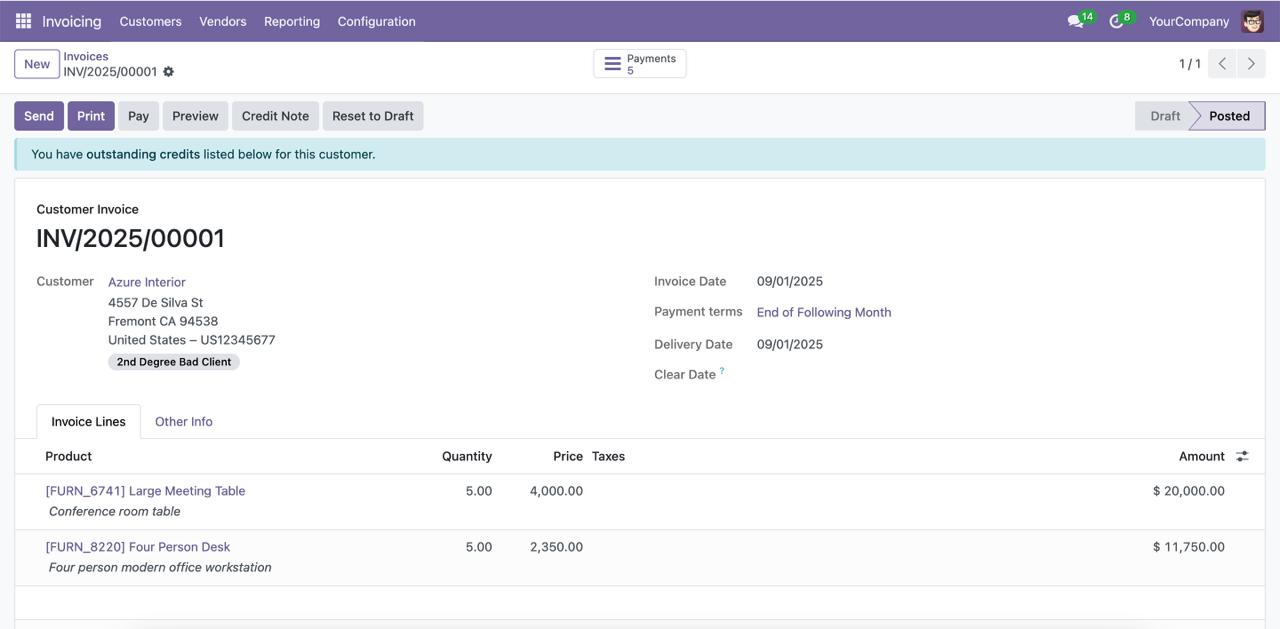Open the Configuration menu
This screenshot has width=1280, height=629.
pyautogui.click(x=376, y=21)
